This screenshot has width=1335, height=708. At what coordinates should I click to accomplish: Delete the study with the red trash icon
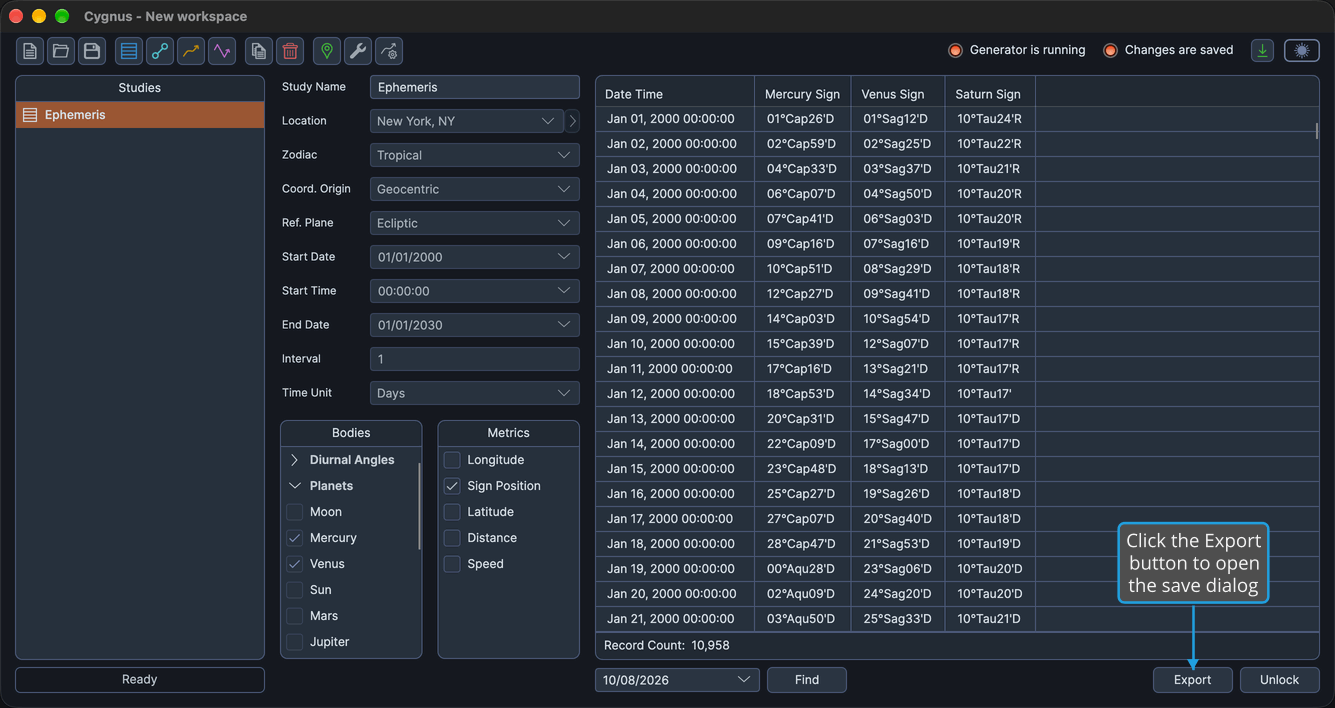(290, 51)
